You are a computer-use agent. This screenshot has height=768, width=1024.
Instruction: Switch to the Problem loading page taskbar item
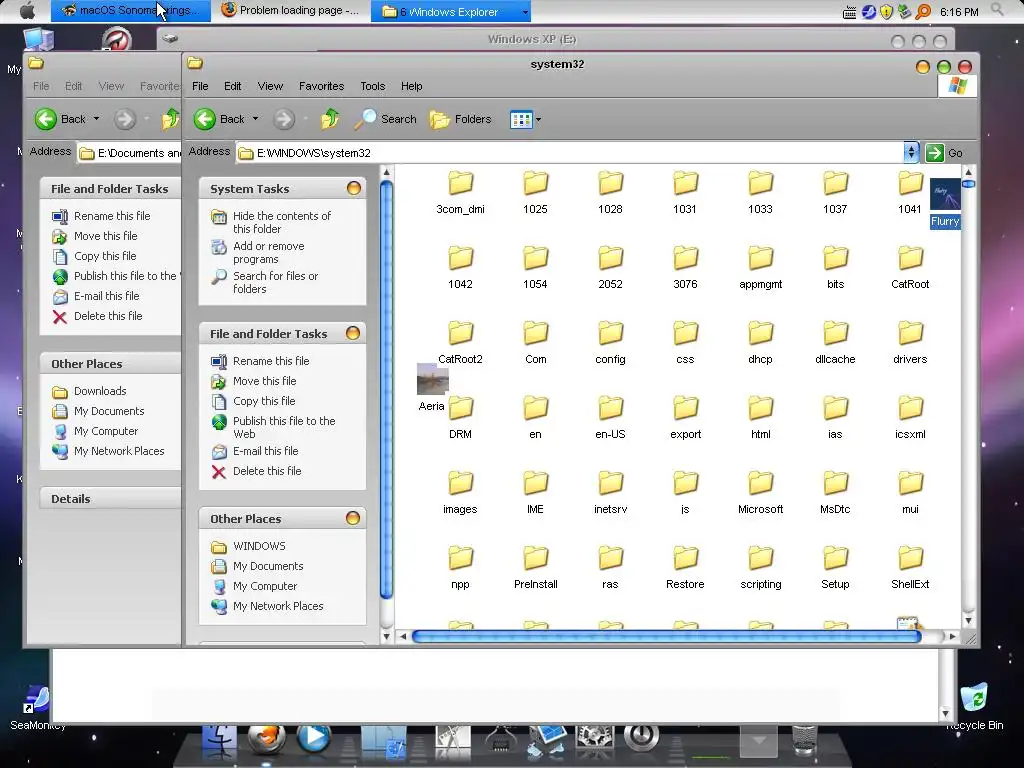pos(290,10)
